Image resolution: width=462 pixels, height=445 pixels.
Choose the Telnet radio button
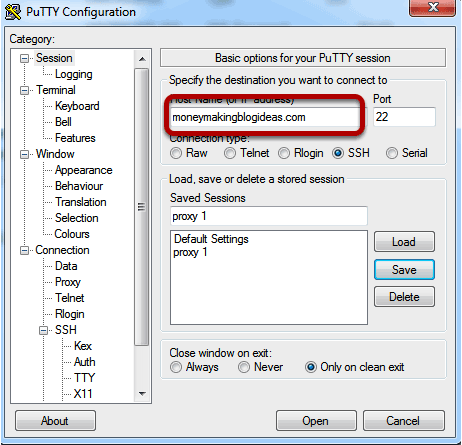230,153
